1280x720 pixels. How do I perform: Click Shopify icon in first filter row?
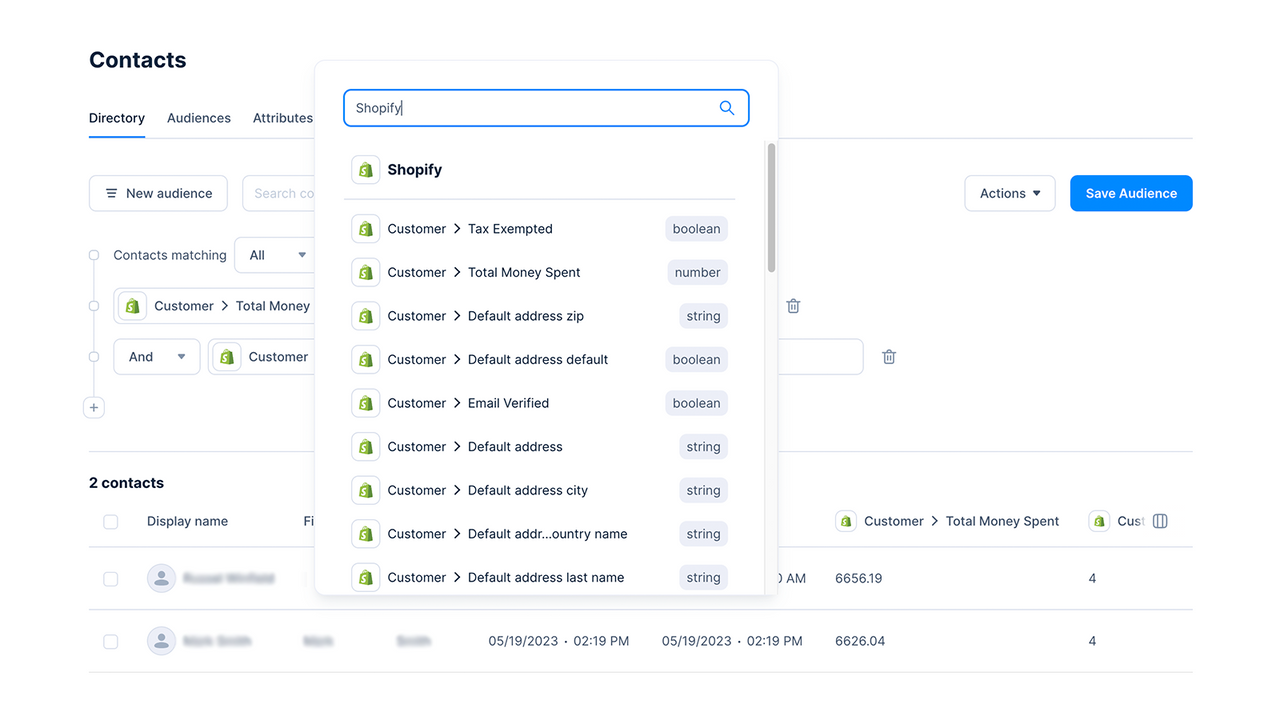(132, 306)
